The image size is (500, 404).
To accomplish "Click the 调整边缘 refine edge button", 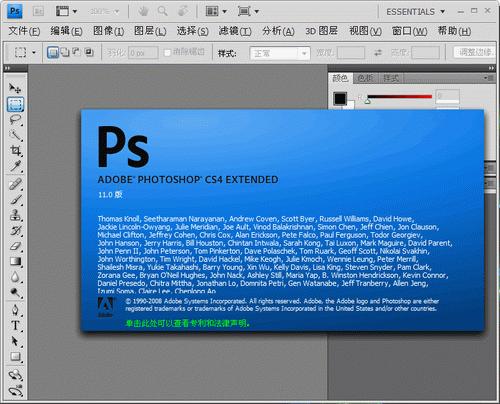I will point(475,52).
